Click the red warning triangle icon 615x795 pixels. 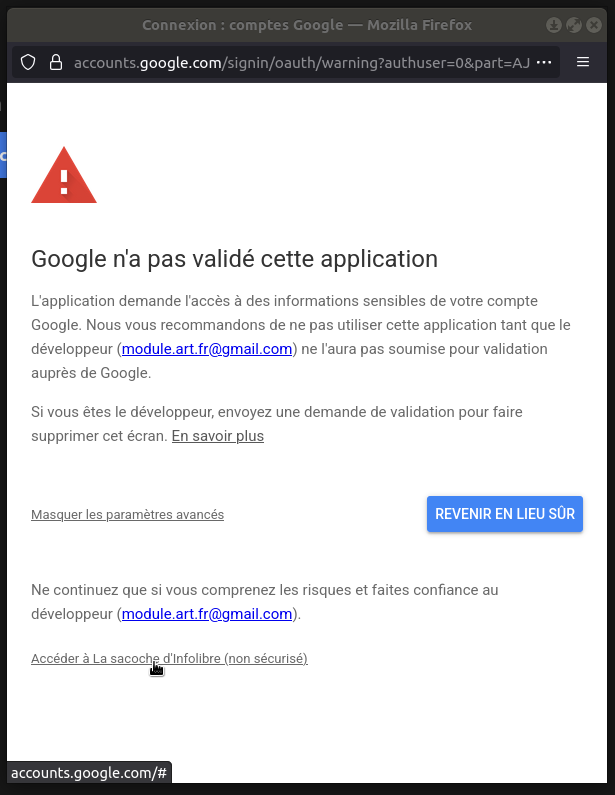[64, 177]
